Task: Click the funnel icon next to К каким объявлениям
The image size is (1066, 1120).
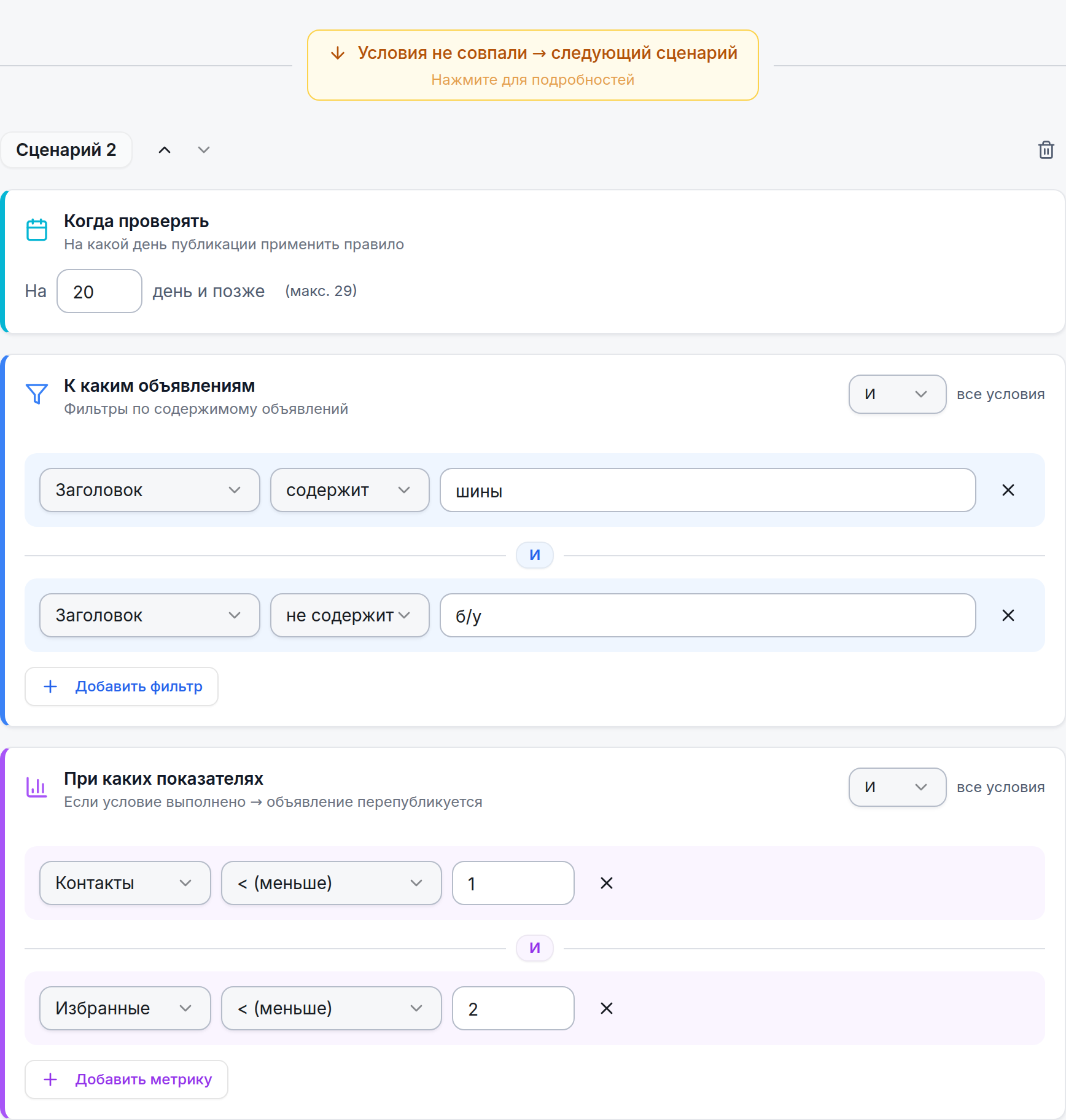Action: point(37,394)
